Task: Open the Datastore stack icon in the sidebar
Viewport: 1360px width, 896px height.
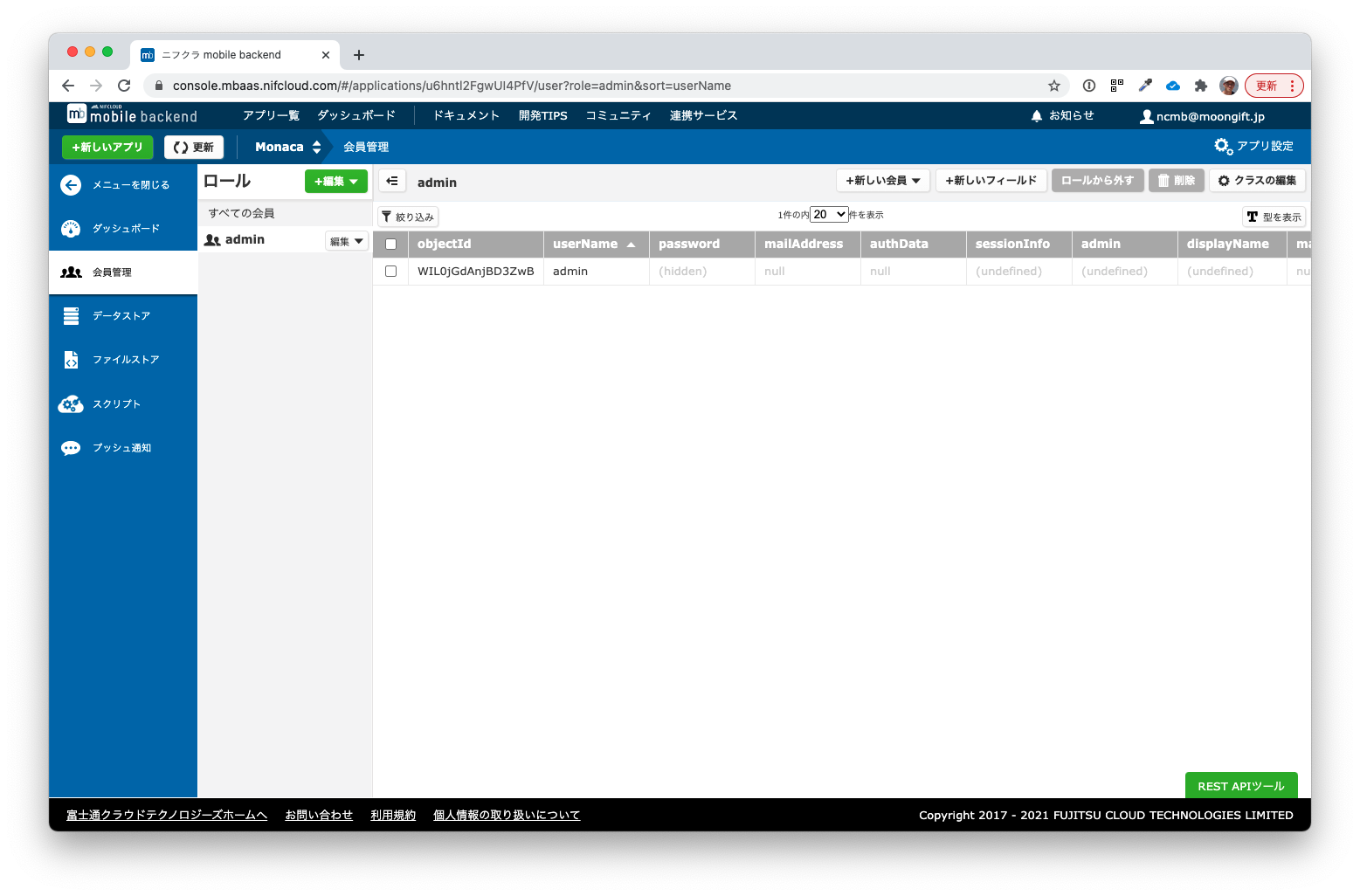Action: click(x=71, y=316)
